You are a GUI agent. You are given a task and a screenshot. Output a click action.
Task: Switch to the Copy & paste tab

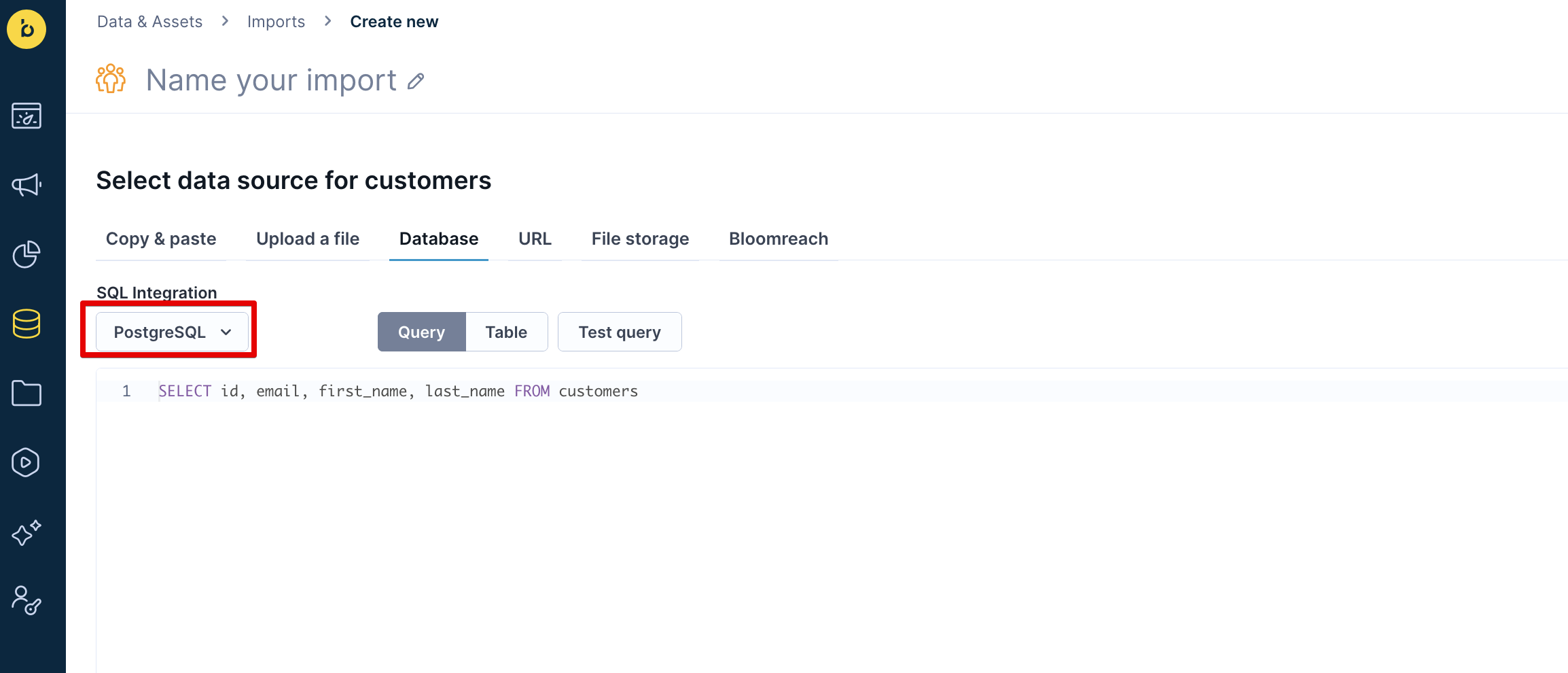click(x=161, y=239)
